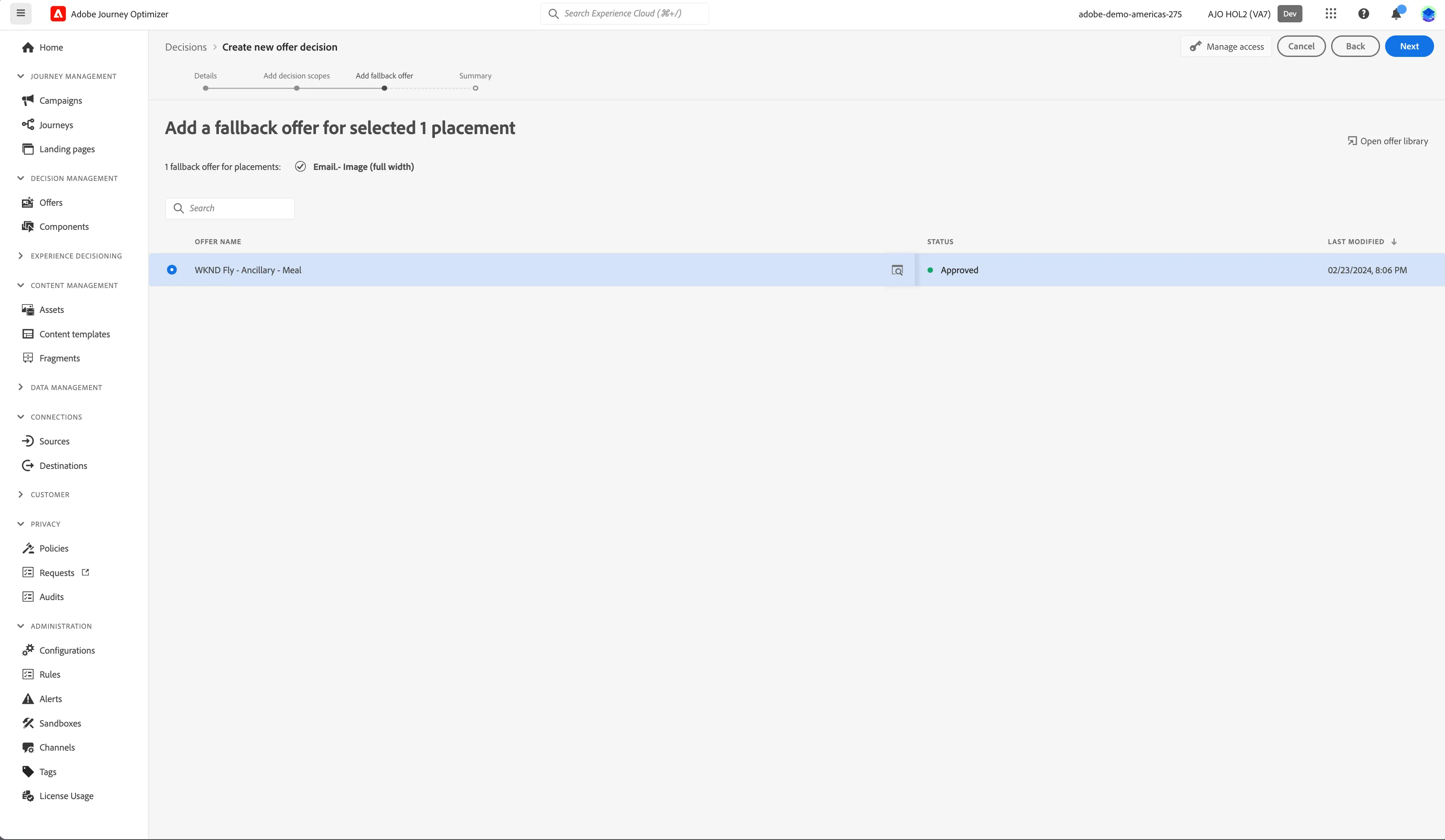Click the Adobe logo icon
The width and height of the screenshot is (1445, 840).
58,14
